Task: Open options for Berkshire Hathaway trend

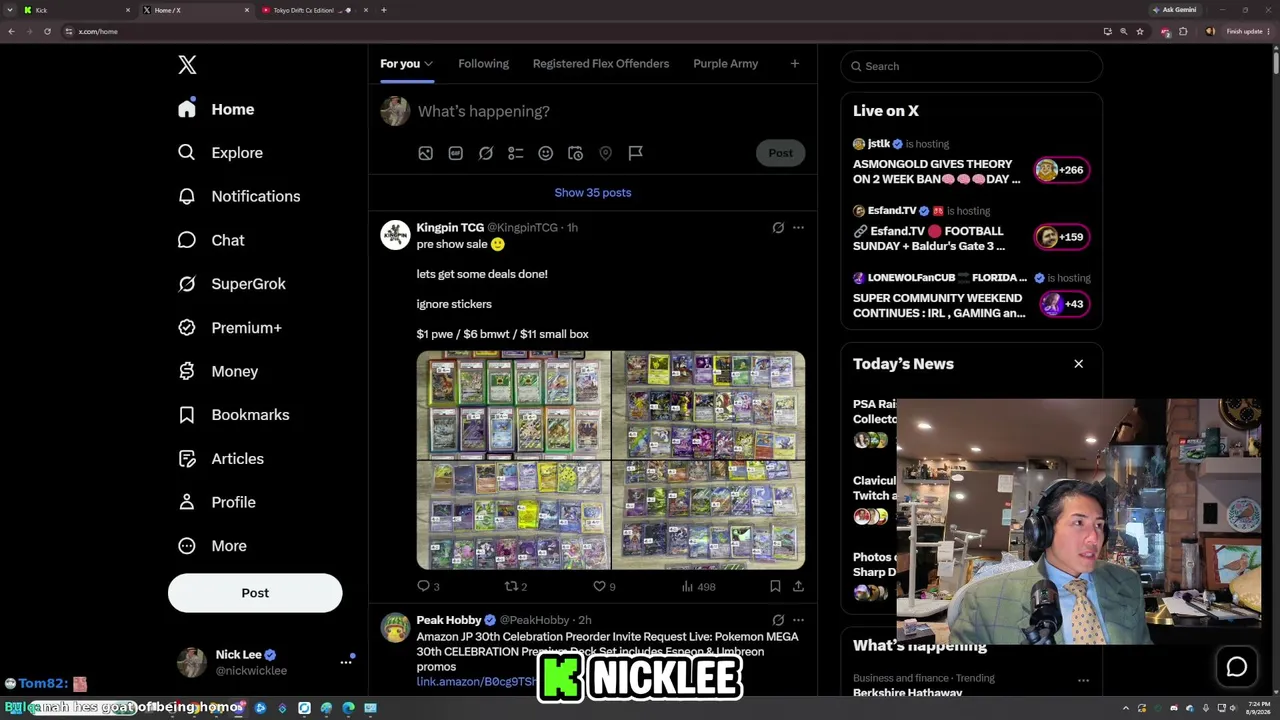Action: (1083, 681)
